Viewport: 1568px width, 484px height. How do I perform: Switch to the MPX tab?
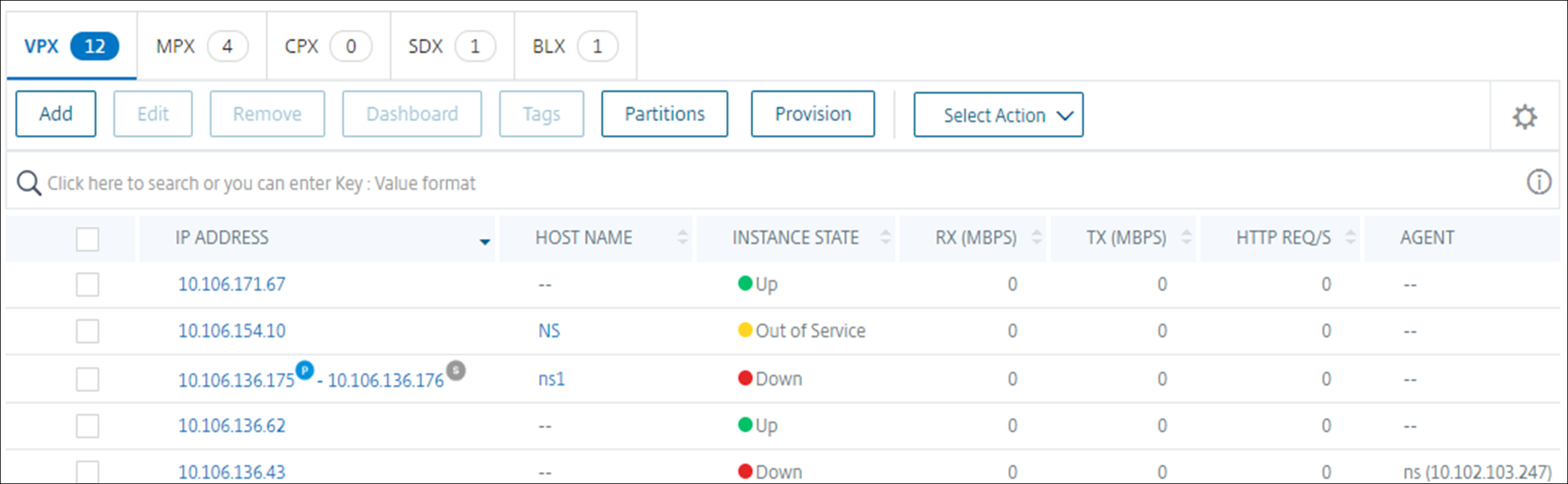click(x=202, y=46)
